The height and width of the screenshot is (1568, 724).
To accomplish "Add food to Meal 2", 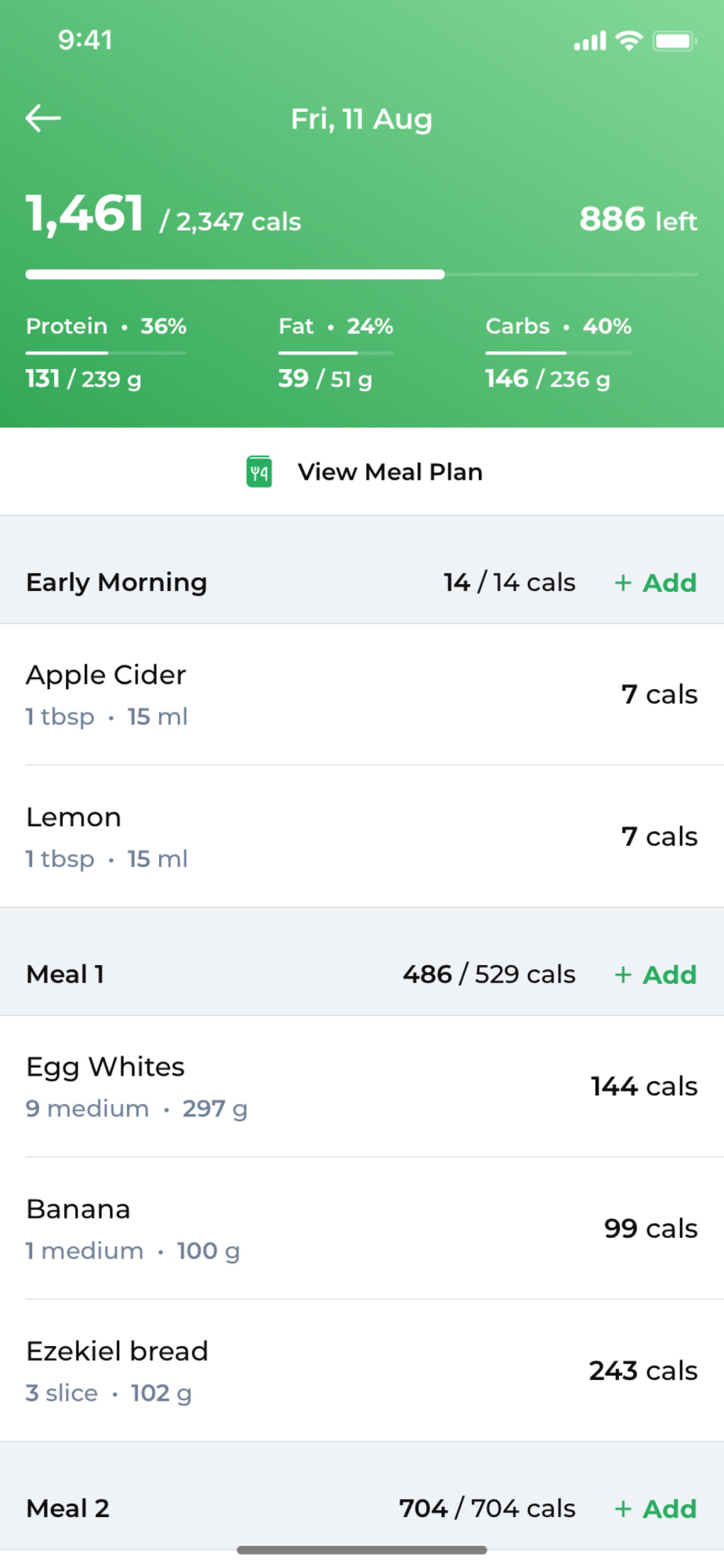I will pos(656,1508).
